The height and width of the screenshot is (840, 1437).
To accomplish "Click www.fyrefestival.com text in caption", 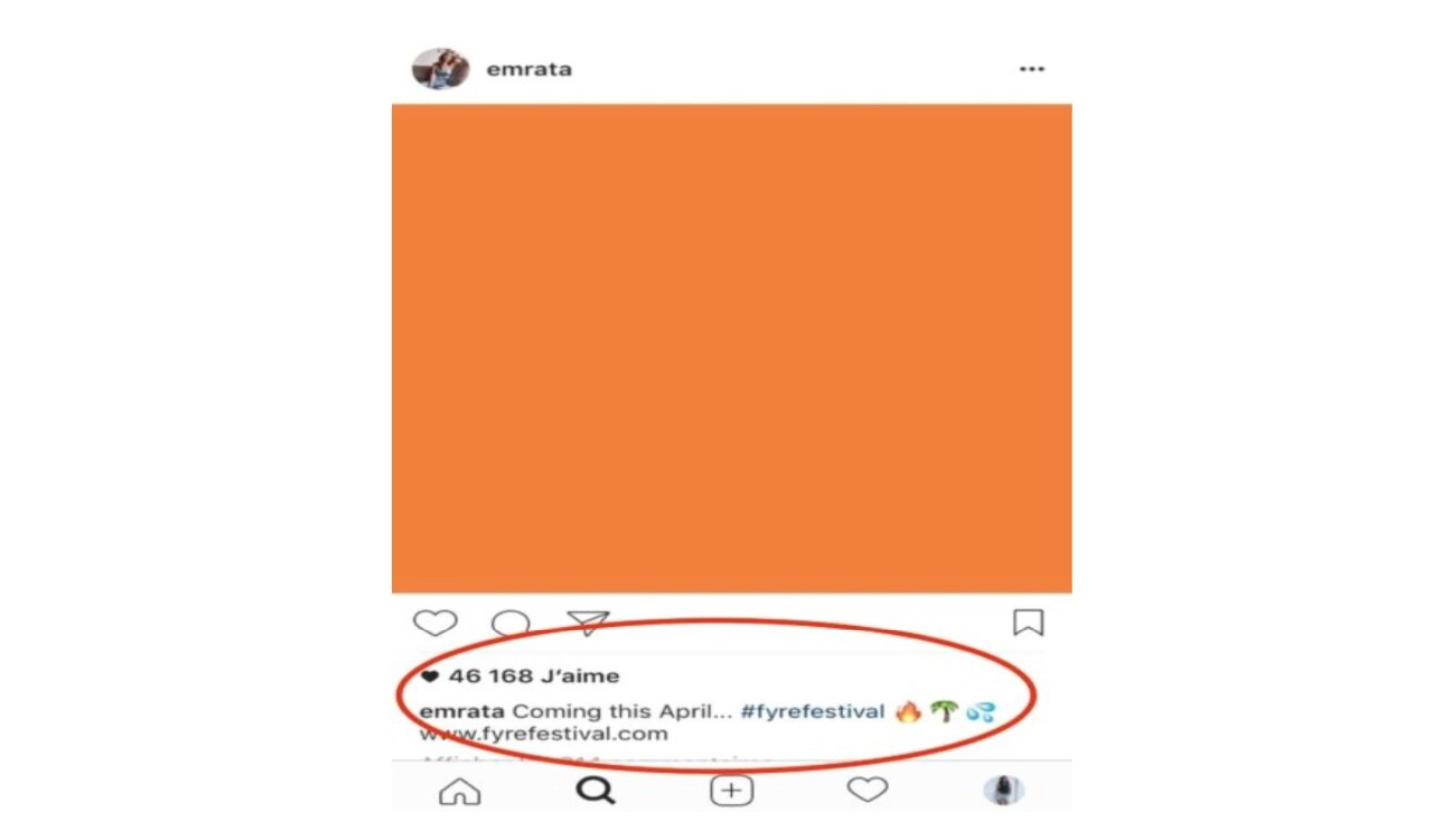I will pos(544,734).
